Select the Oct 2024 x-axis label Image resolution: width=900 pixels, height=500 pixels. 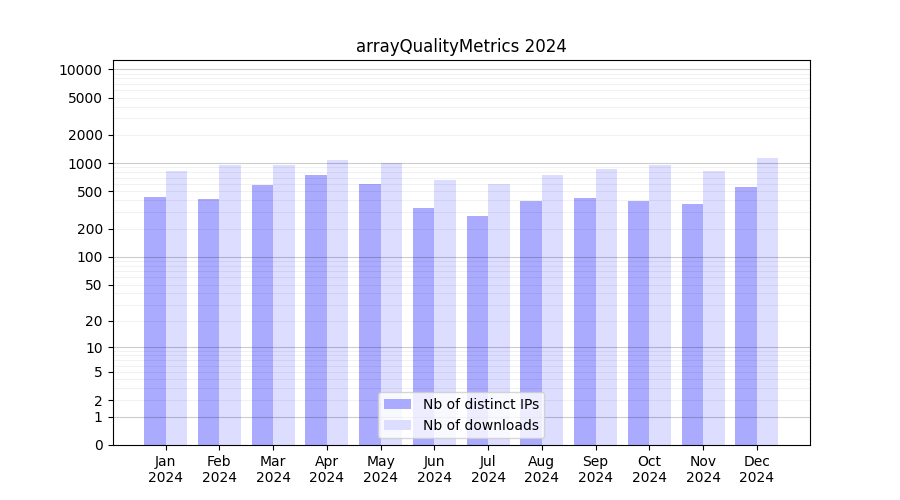(x=649, y=469)
